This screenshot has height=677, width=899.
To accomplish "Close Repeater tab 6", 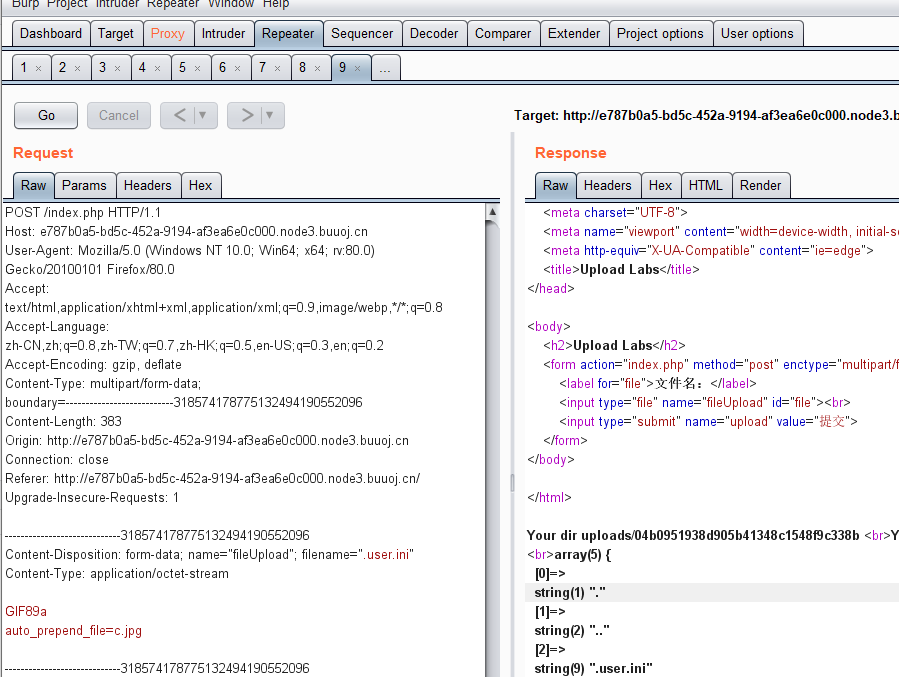I will [237, 68].
